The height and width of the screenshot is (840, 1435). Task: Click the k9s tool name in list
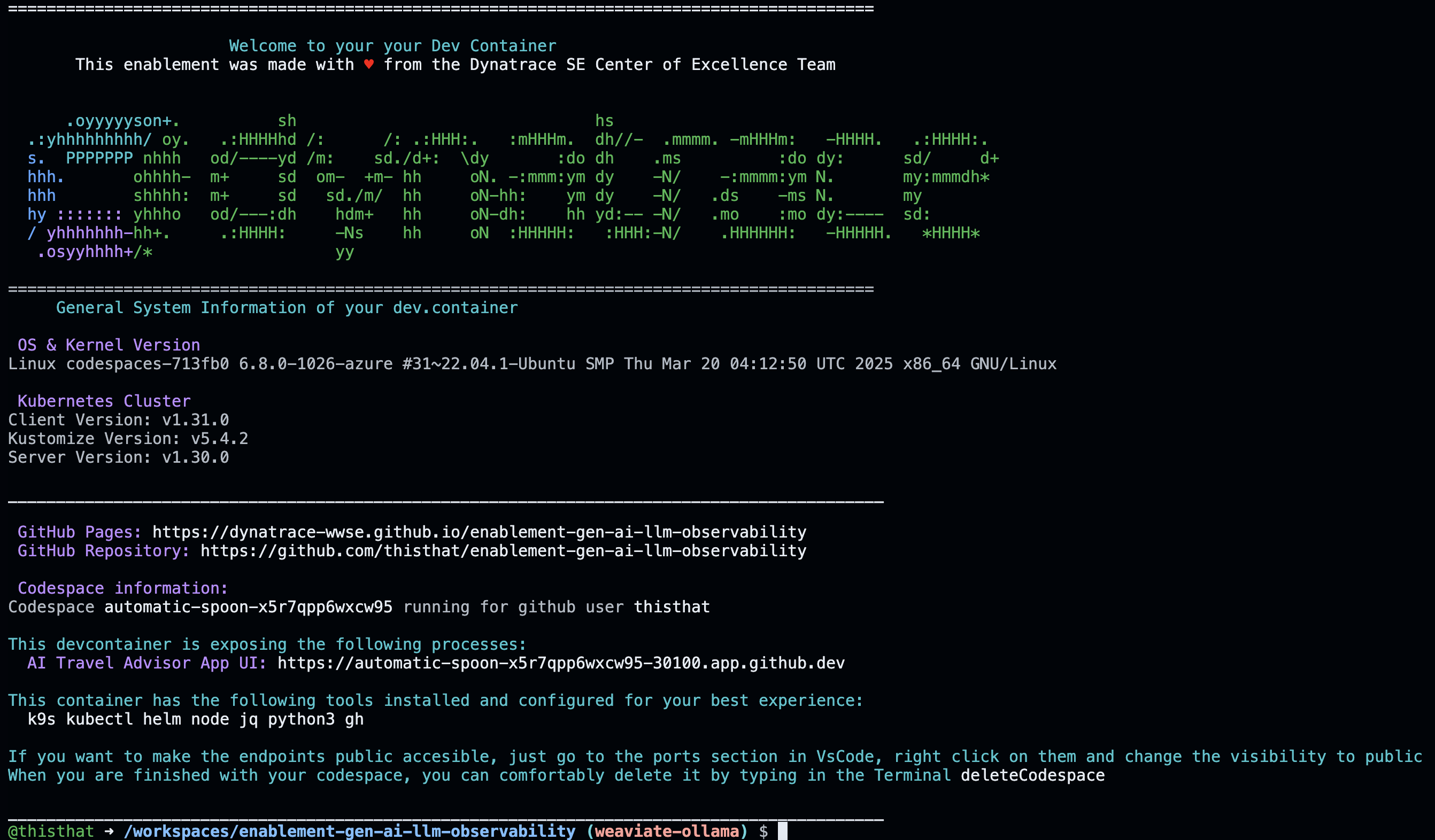coord(42,719)
